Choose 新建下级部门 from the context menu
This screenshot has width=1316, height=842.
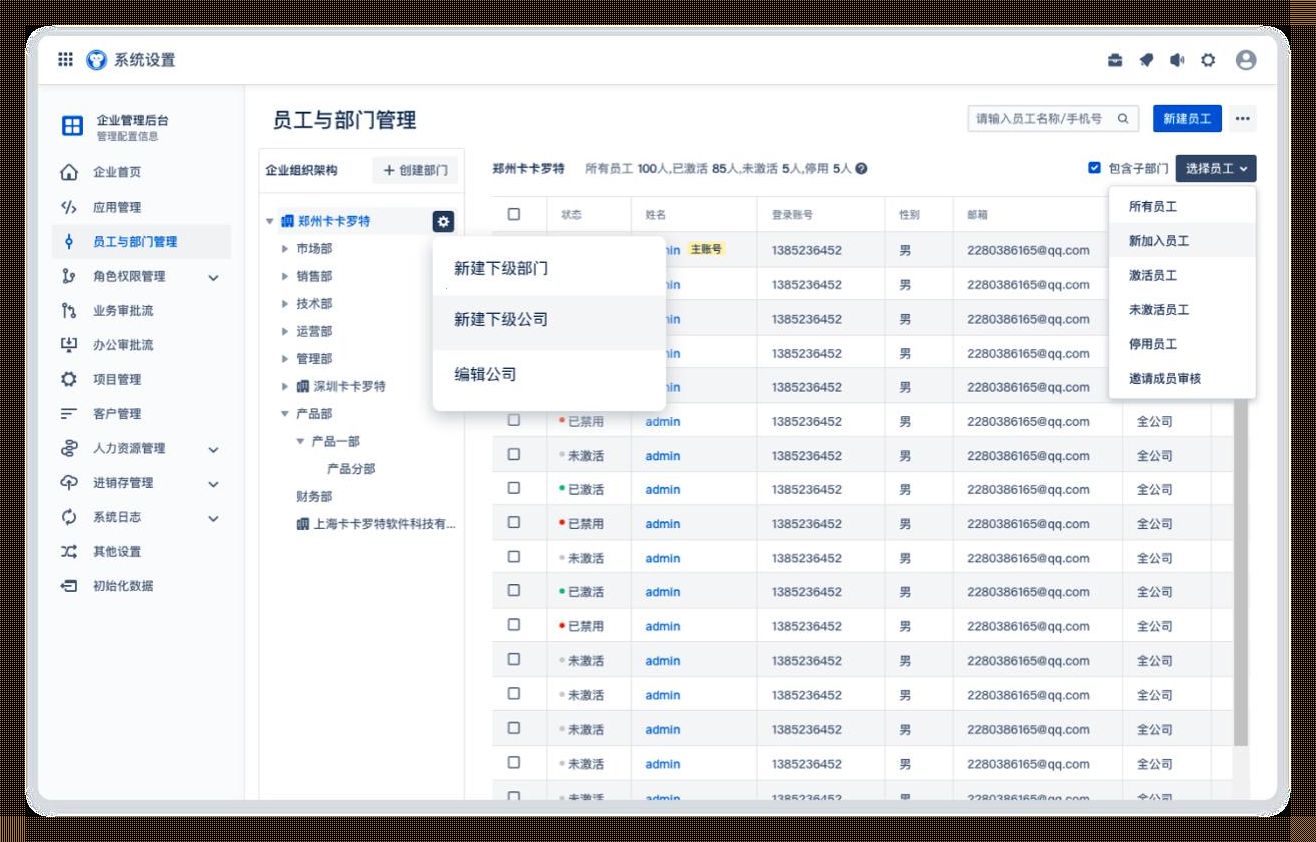click(x=549, y=268)
